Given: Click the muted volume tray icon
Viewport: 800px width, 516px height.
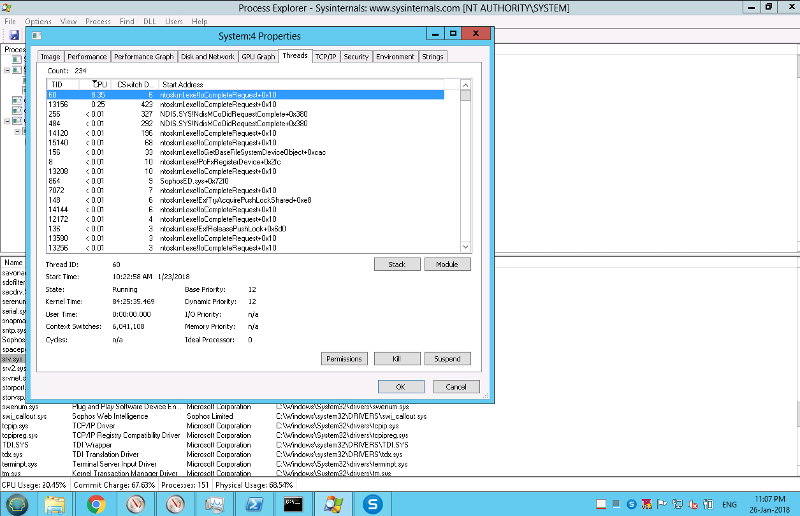Looking at the screenshot, I should 692,504.
